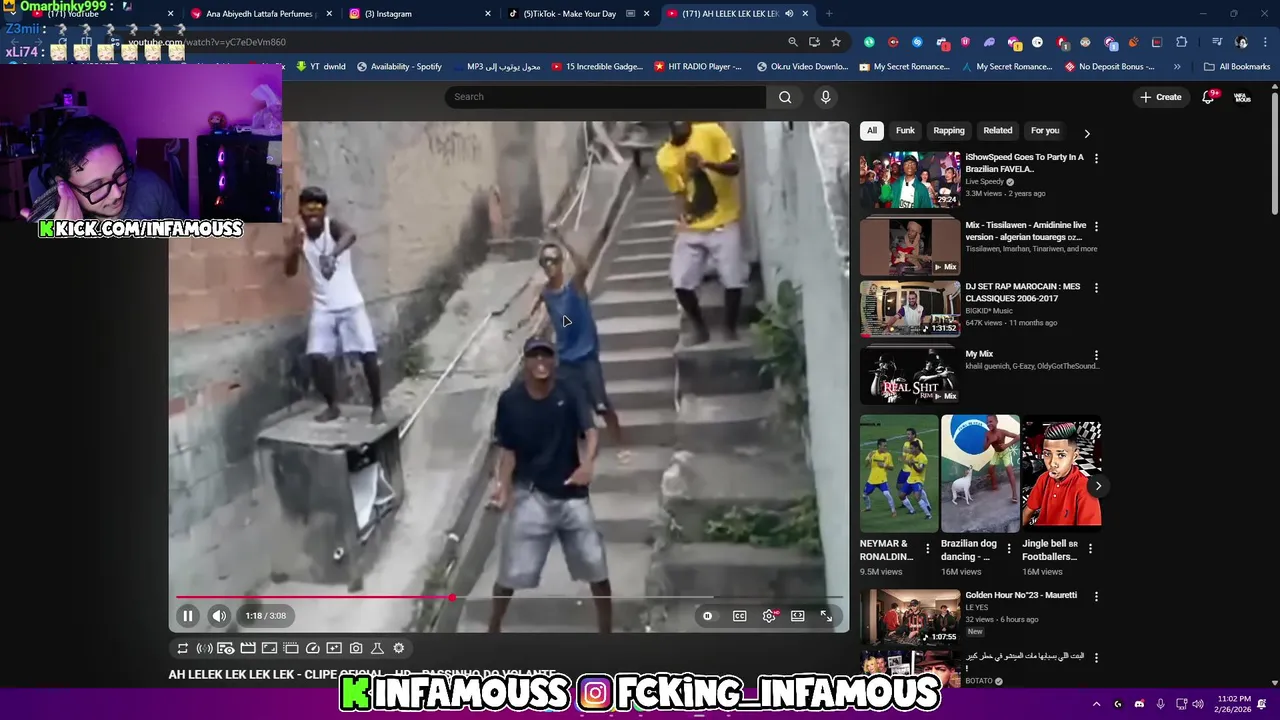Bookmark this page with the star icon
The height and width of the screenshot is (720, 1280).
click(x=836, y=42)
